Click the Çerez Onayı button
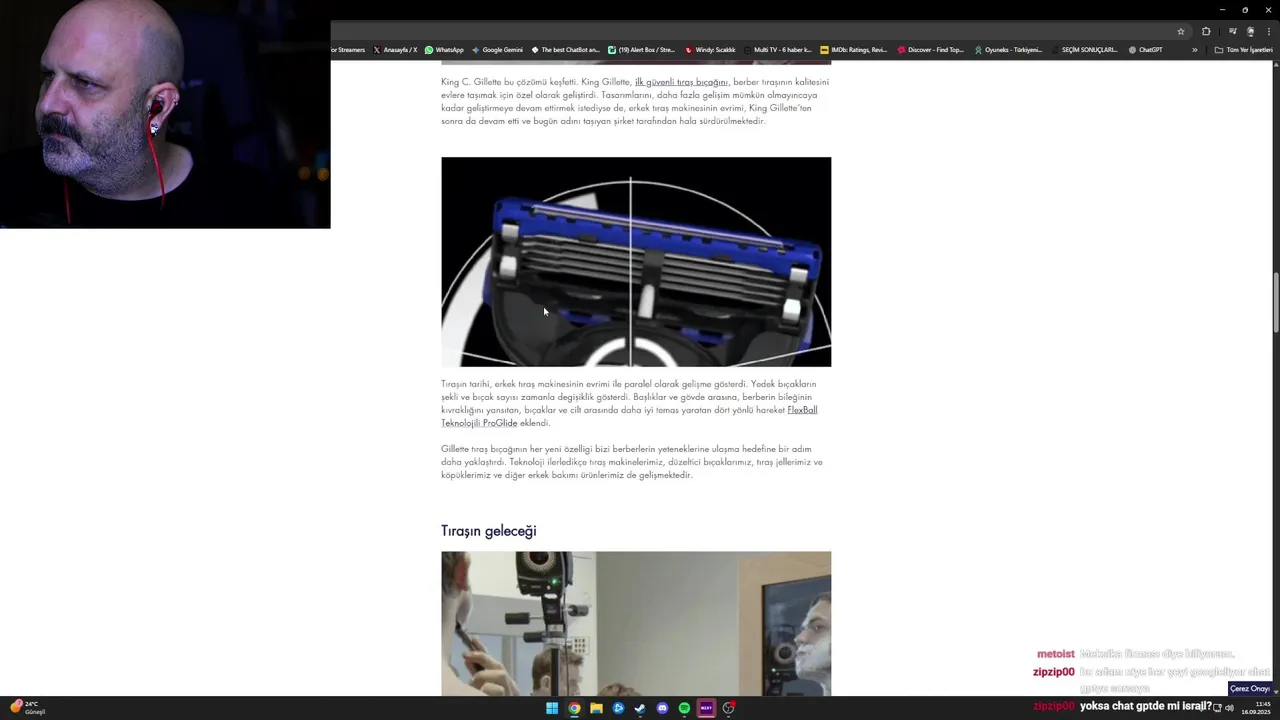 coord(1250,689)
